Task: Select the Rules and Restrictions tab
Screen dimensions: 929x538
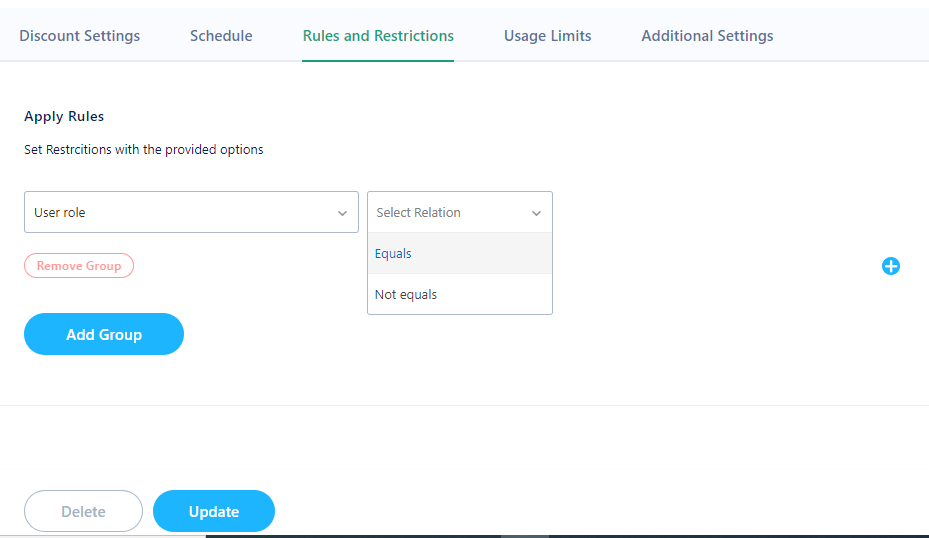Action: click(x=378, y=36)
